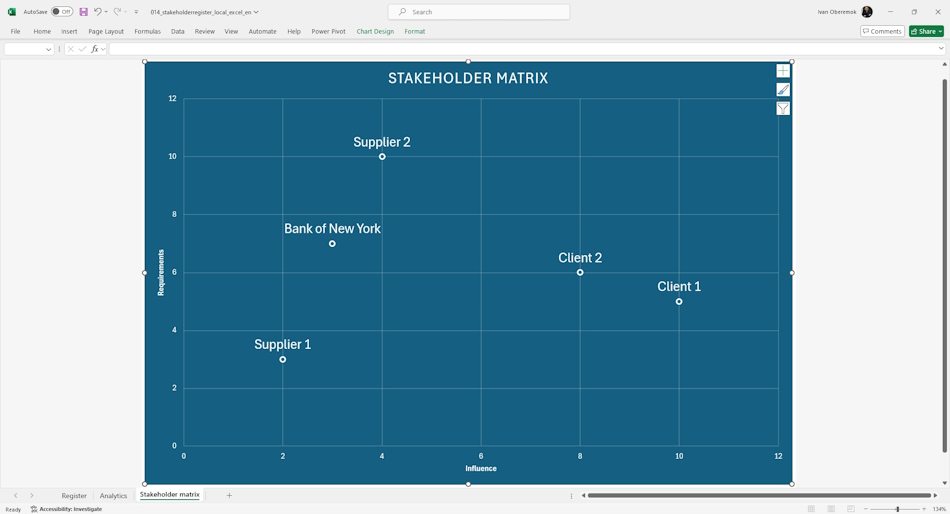Click the Save icon in title bar
This screenshot has width=950, height=514.
(84, 12)
